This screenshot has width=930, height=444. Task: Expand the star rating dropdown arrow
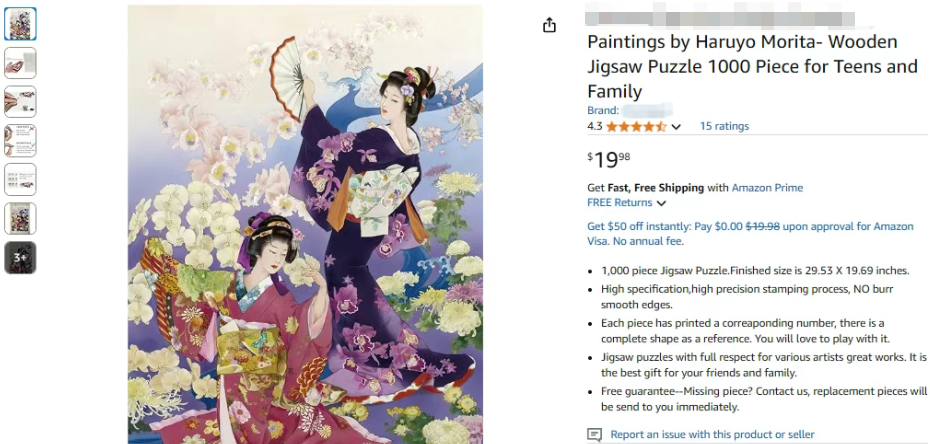(676, 127)
